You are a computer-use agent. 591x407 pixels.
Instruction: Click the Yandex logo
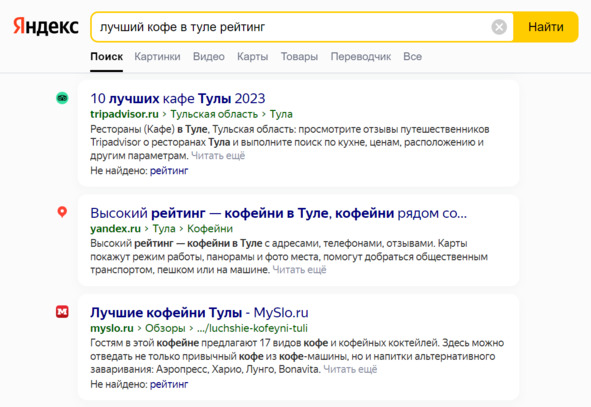pos(46,27)
